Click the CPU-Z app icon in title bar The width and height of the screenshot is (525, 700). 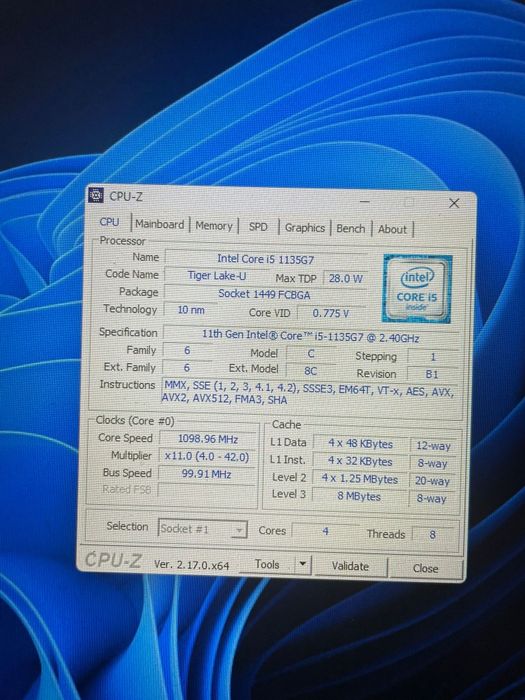click(96, 195)
